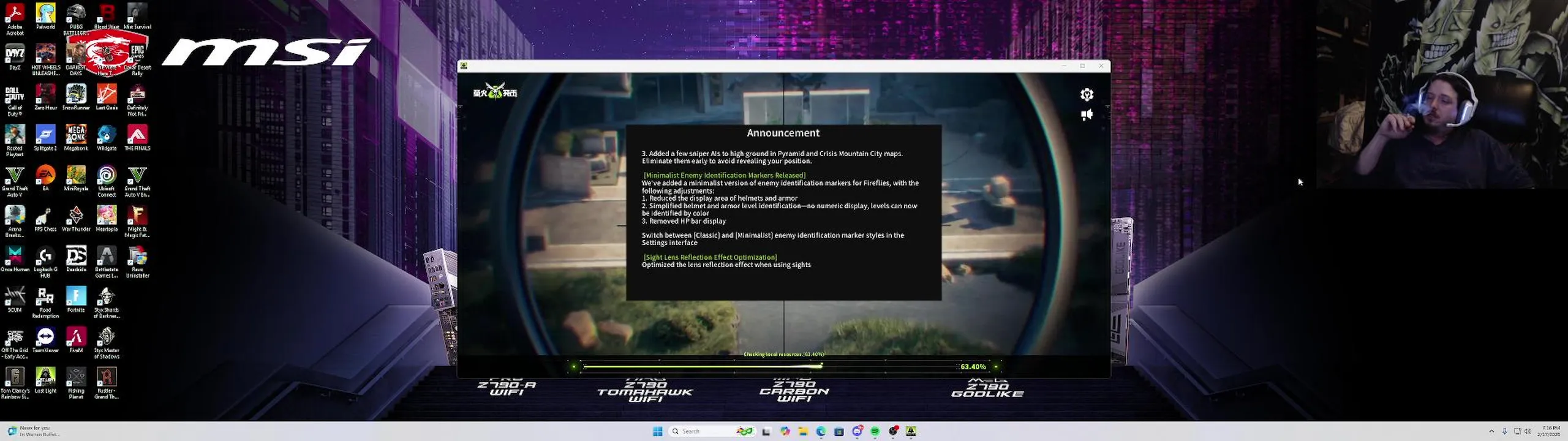The image size is (1568, 441).
Task: Open PUBG Battlegrounds desktop shortcut
Action: pyautogui.click(x=76, y=18)
